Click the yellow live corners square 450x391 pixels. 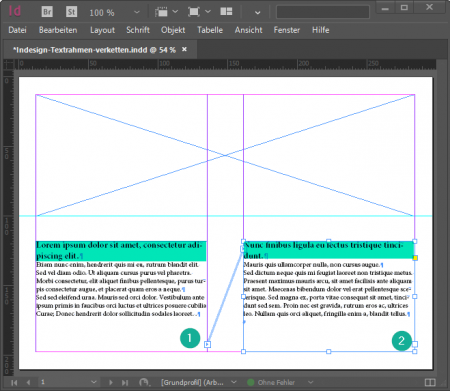pos(415,258)
